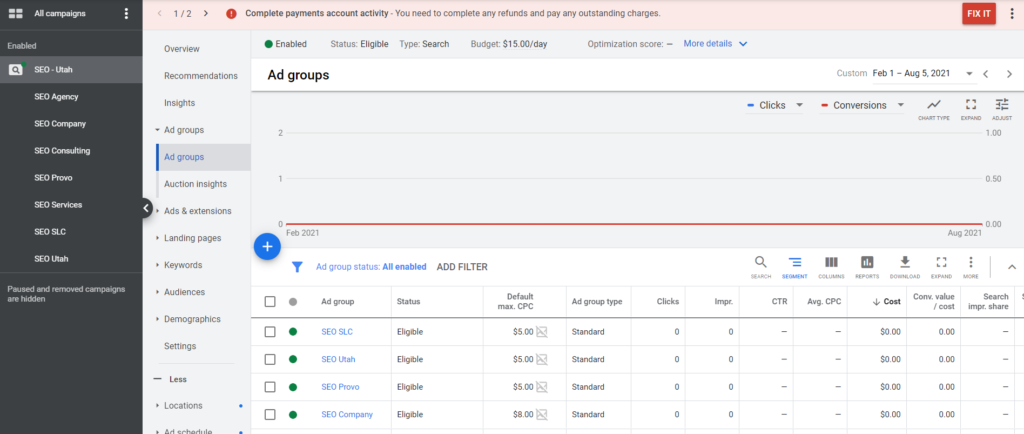Click the SEO SLC max CPC bid simulator icon
This screenshot has width=1024, height=434.
tap(541, 332)
